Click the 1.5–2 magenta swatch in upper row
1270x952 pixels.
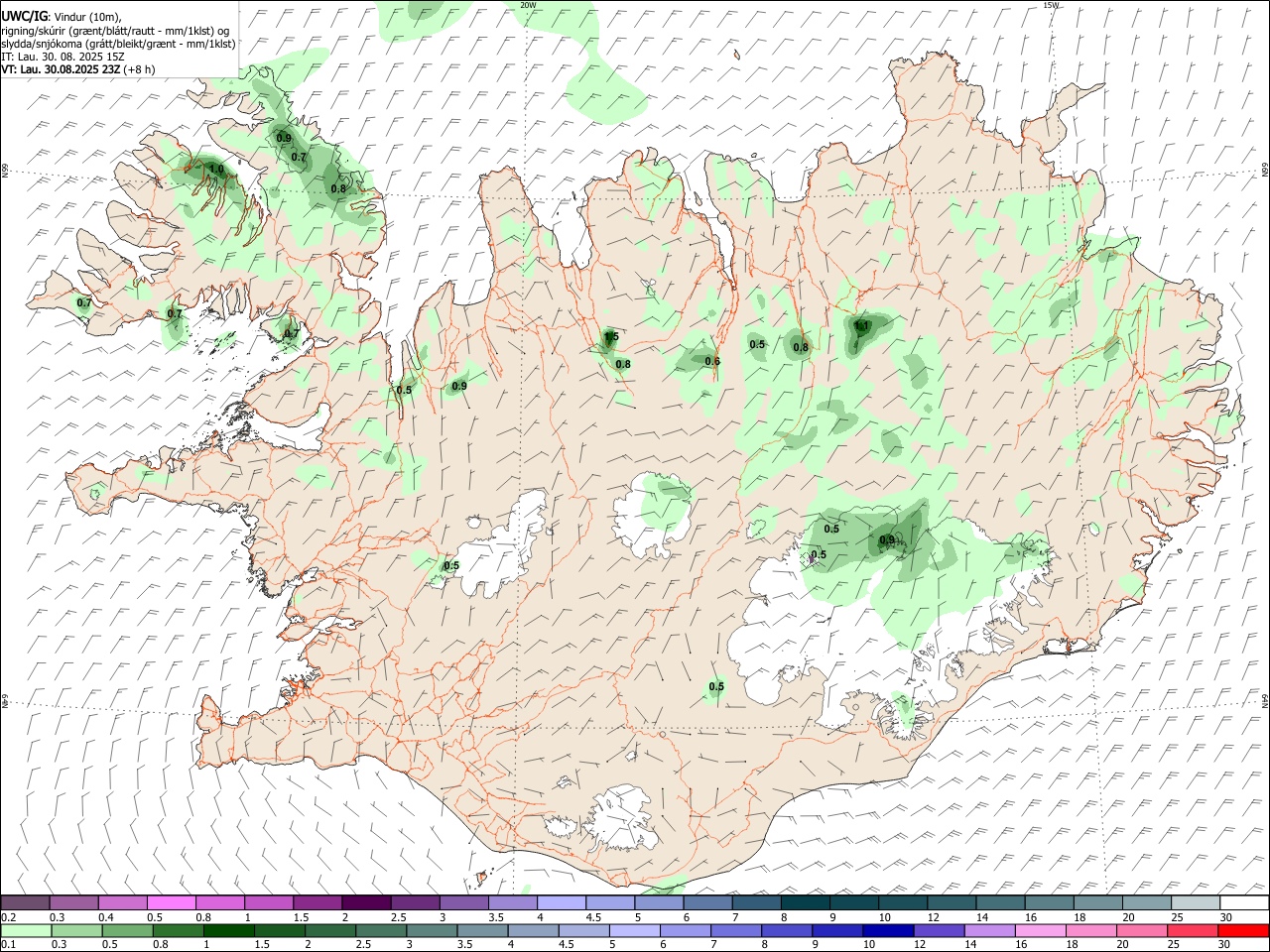[x=317, y=903]
